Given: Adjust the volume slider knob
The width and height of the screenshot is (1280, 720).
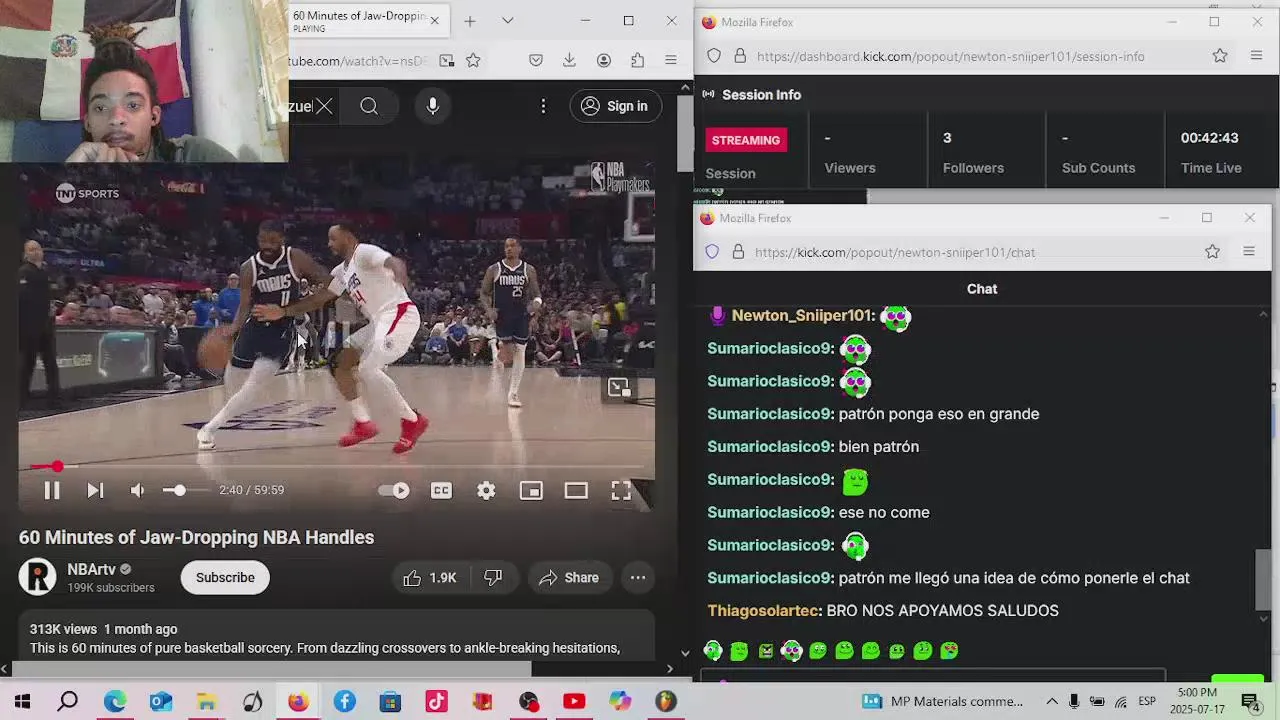Looking at the screenshot, I should [179, 490].
